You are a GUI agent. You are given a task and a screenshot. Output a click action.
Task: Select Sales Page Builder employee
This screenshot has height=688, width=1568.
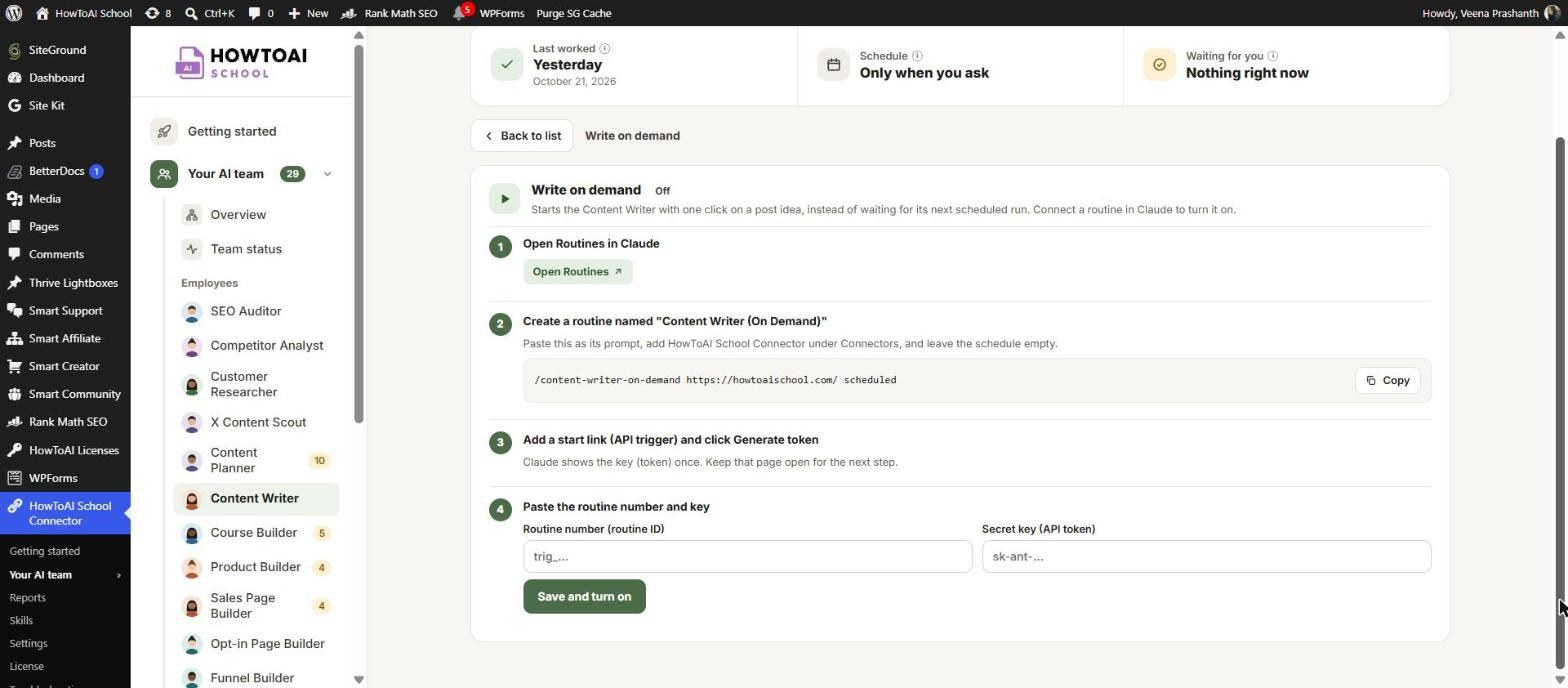[256, 606]
